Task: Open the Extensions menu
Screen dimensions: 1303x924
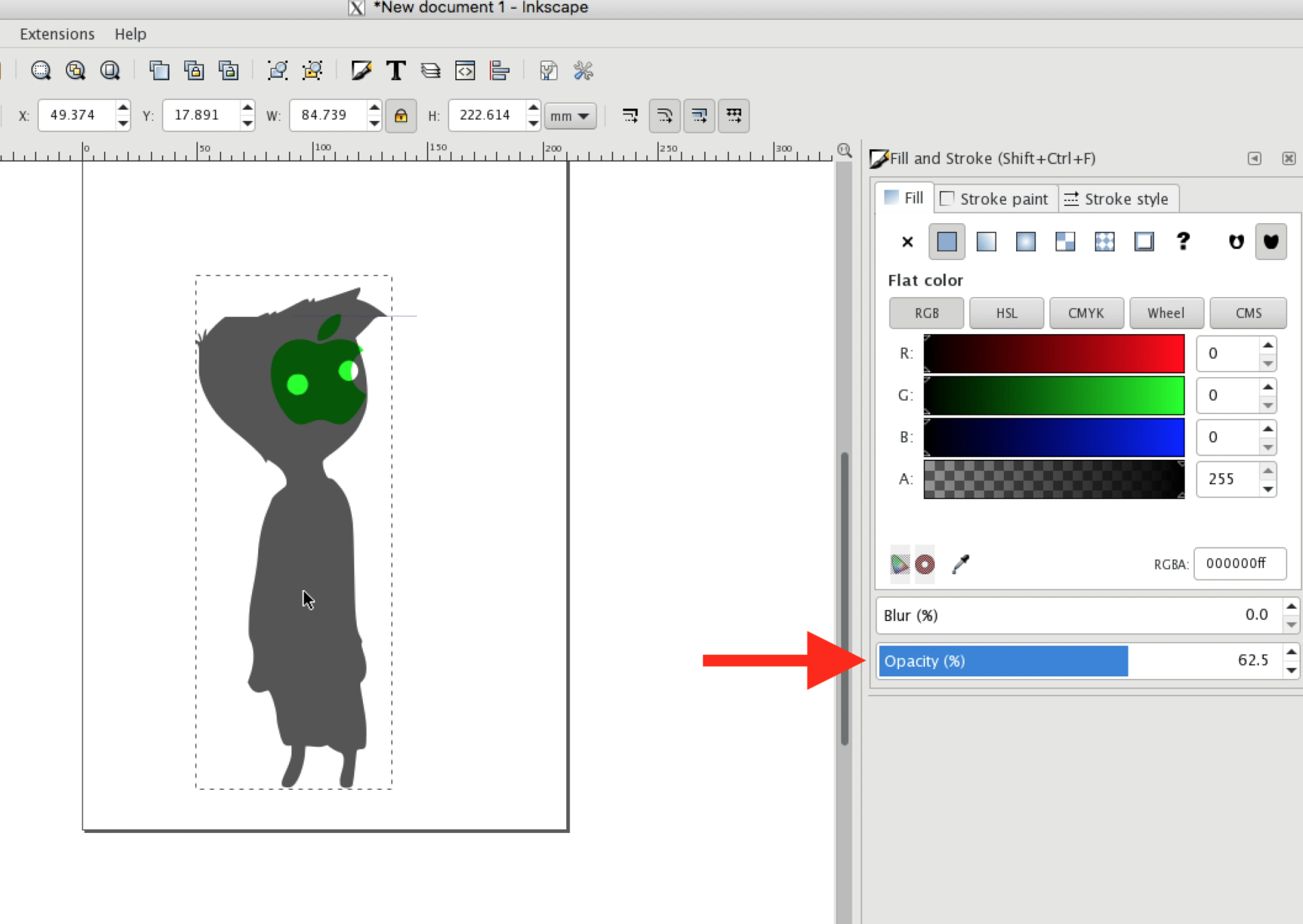Action: 57,34
